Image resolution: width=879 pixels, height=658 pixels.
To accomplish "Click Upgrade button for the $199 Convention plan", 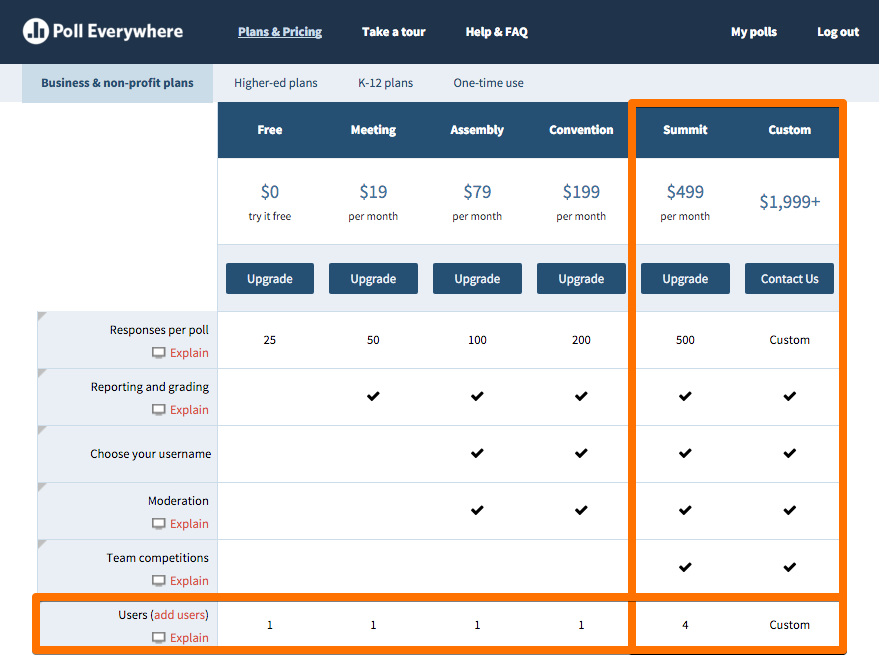I will 581,279.
